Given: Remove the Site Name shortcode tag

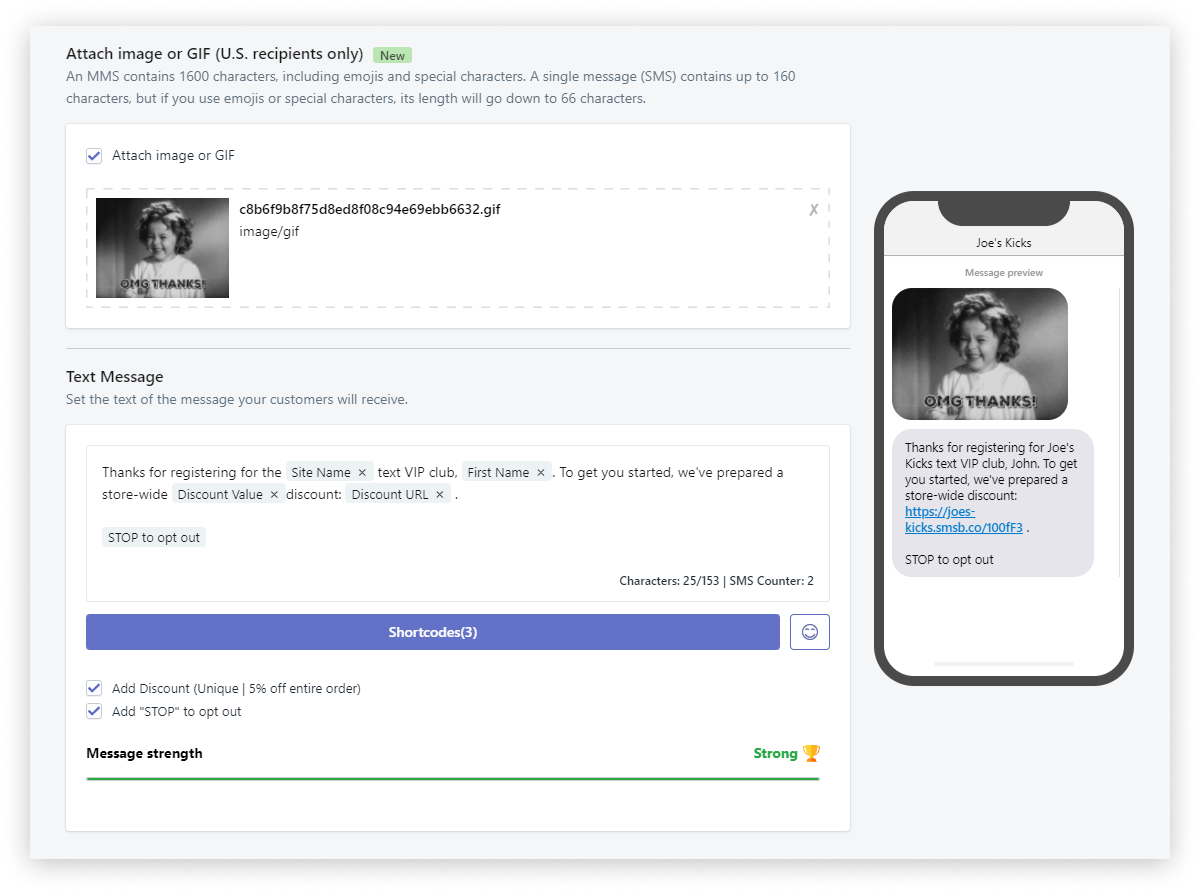Looking at the screenshot, I should click(362, 472).
